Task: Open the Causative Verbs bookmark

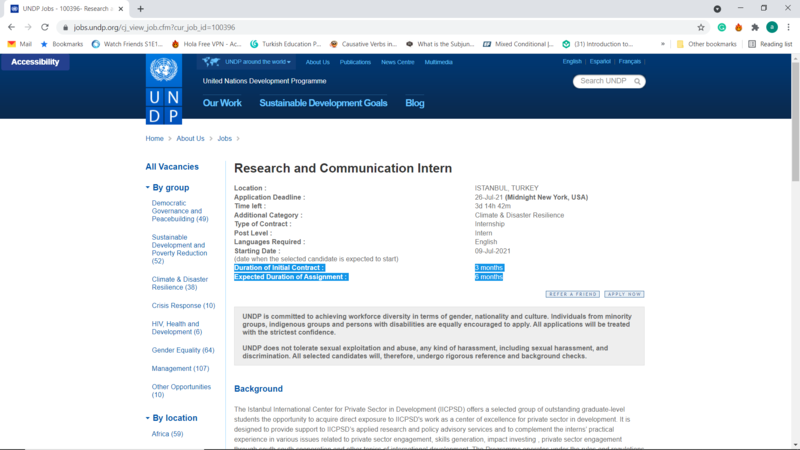Action: (363, 44)
